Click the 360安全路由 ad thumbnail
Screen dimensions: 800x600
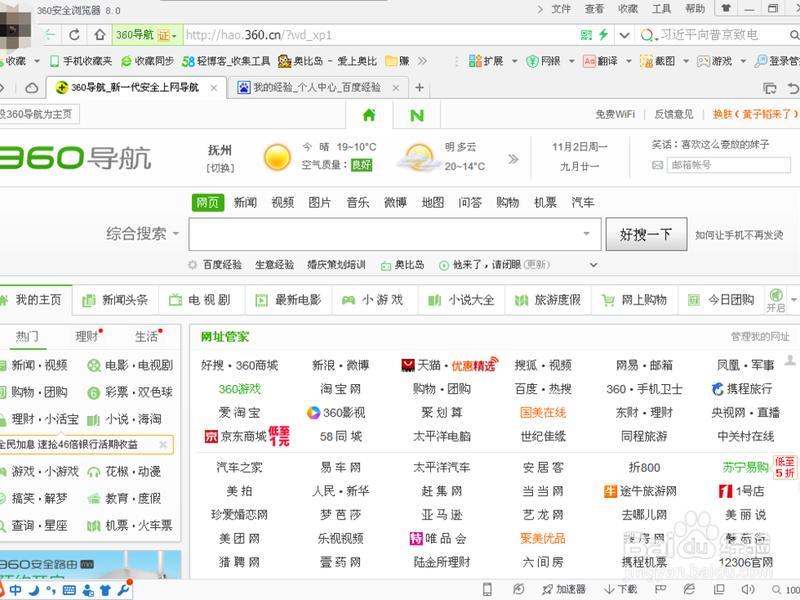click(90, 564)
